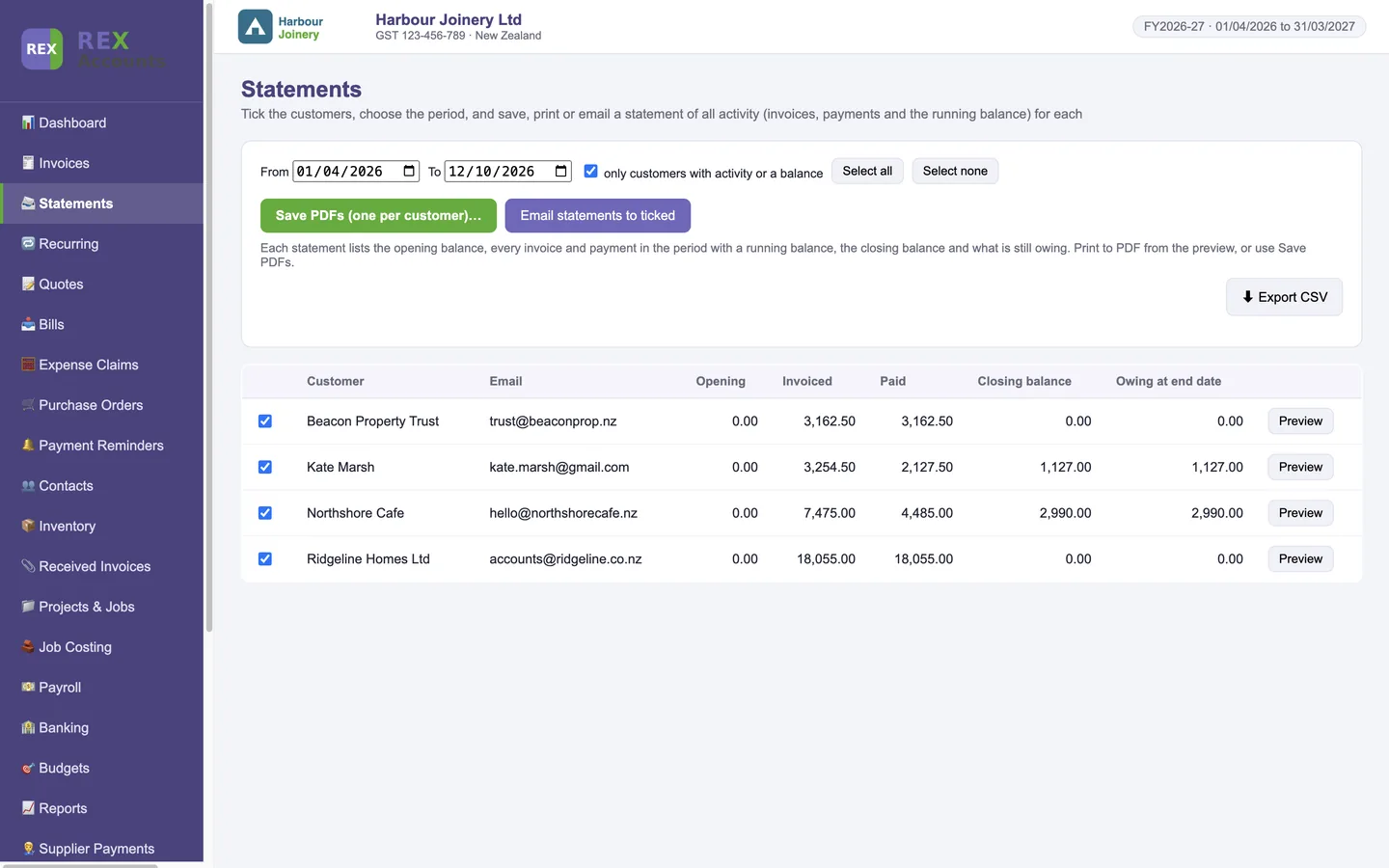The image size is (1389, 868).
Task: Email statements to ticked customers
Action: (598, 215)
